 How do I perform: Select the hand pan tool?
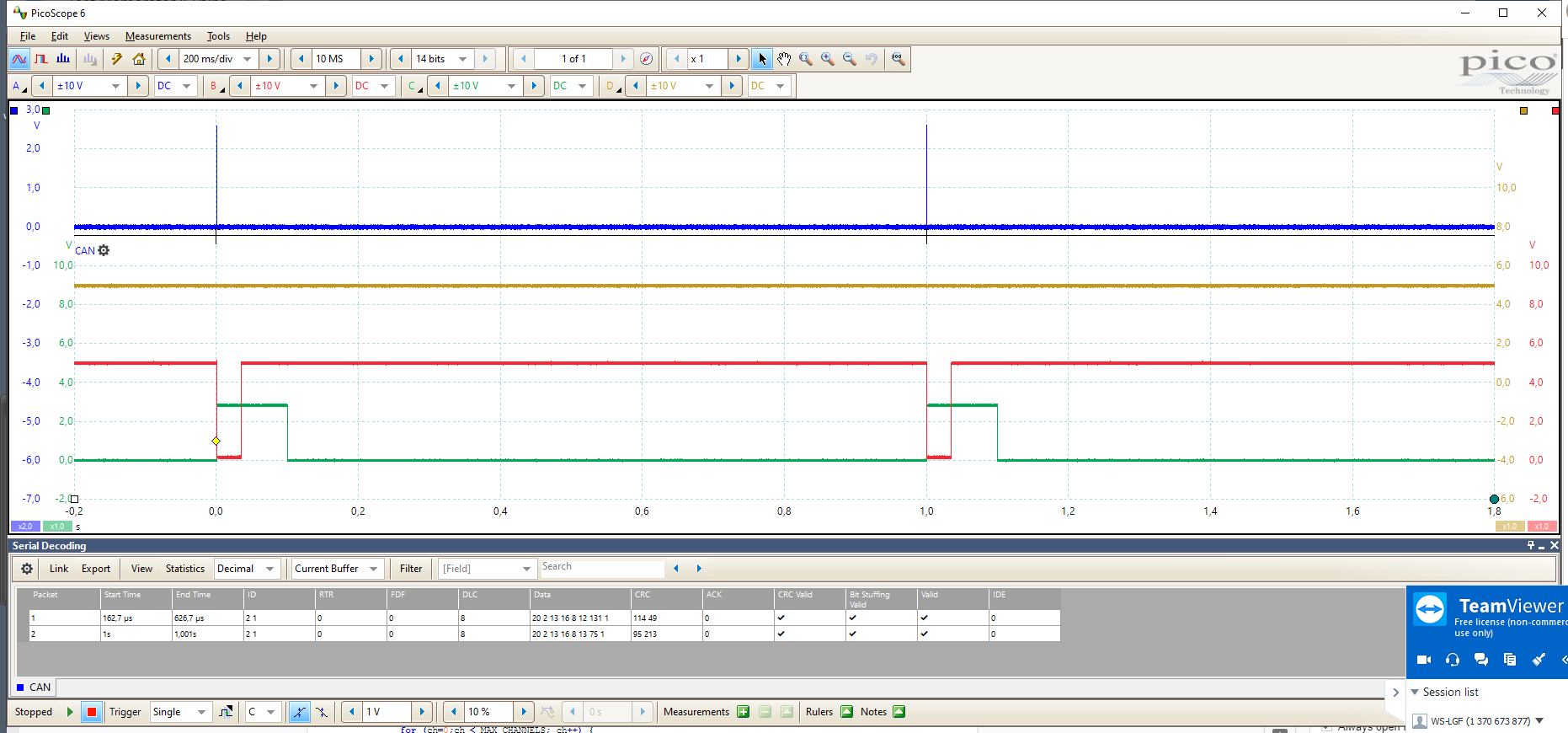tap(784, 59)
